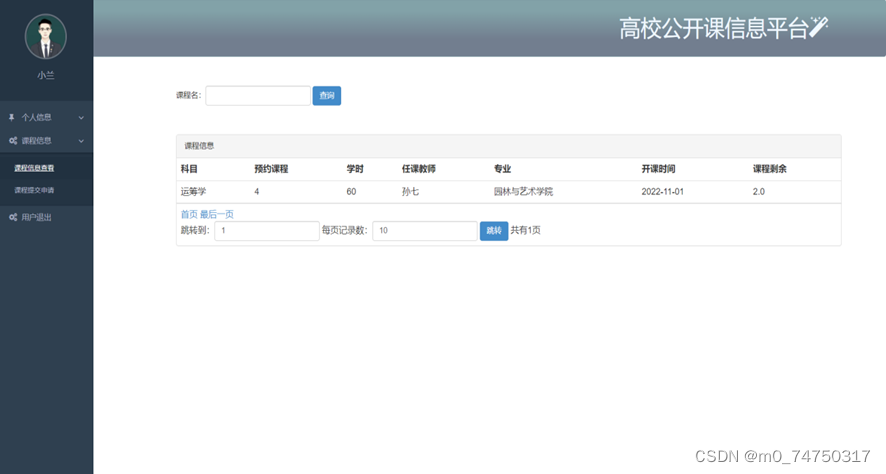This screenshot has height=474, width=886.
Task: Click the 科目 column header
Action: click(189, 169)
